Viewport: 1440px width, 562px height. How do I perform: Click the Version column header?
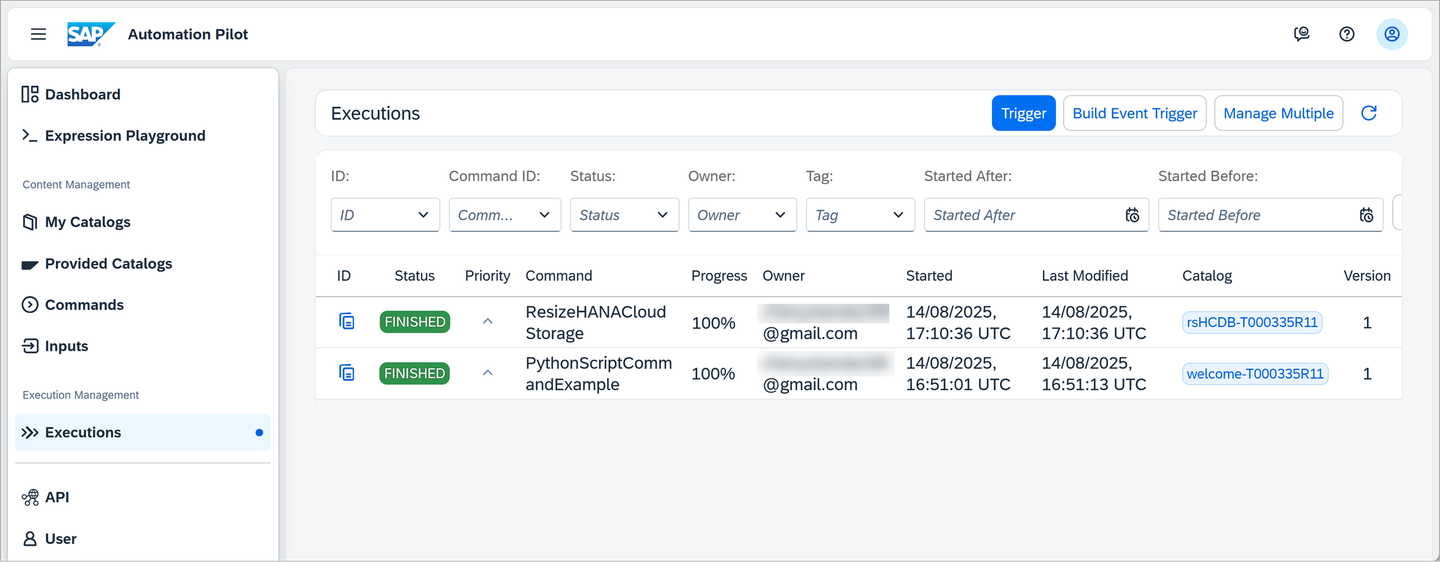click(1367, 275)
